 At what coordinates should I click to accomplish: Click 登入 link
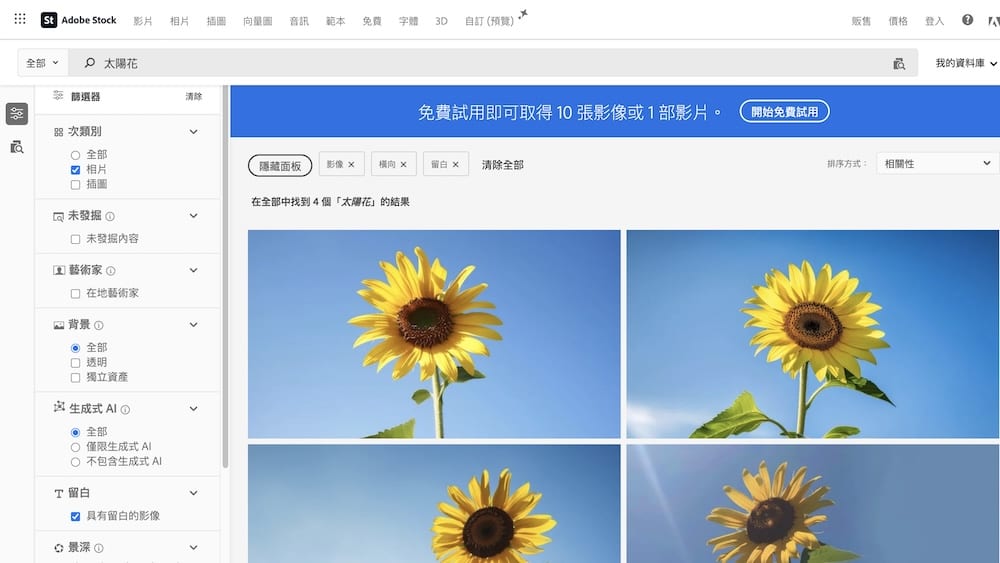(934, 21)
